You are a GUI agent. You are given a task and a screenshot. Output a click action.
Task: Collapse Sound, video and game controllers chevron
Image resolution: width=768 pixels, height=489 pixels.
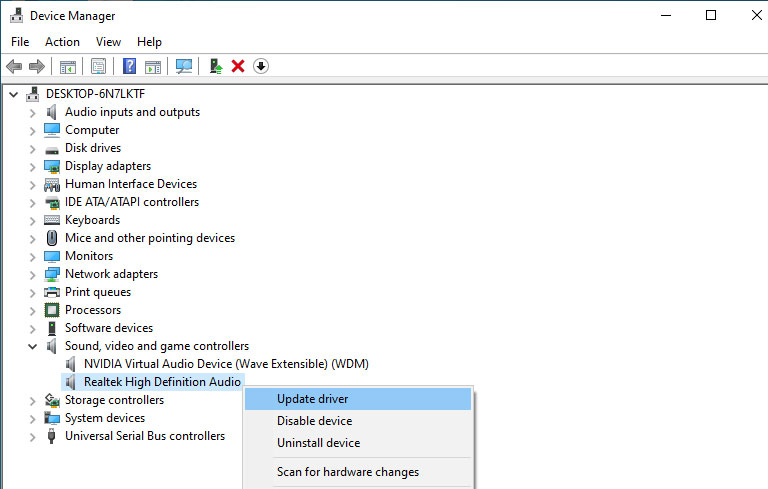pos(32,346)
